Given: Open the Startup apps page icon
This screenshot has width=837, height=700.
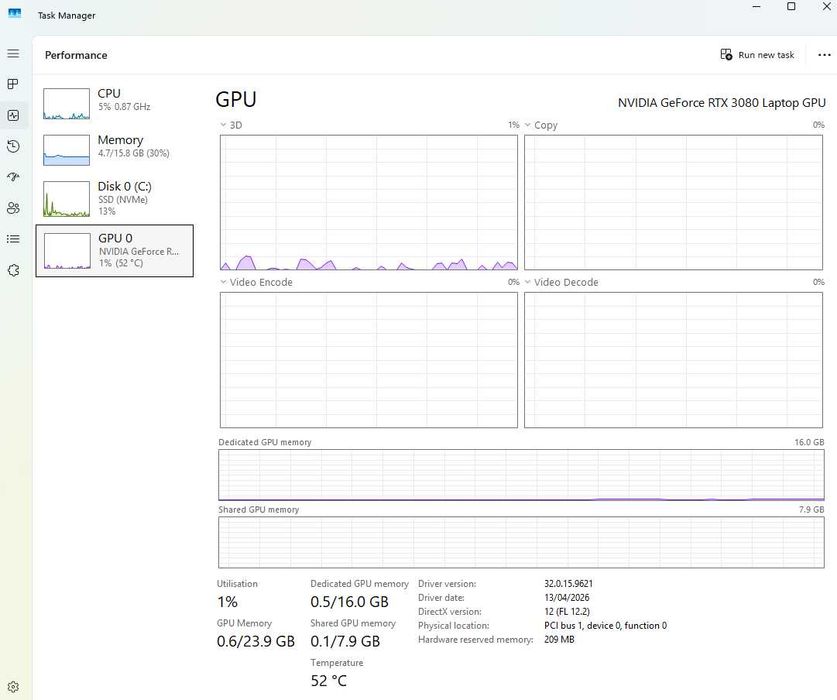Looking at the screenshot, I should (13, 177).
